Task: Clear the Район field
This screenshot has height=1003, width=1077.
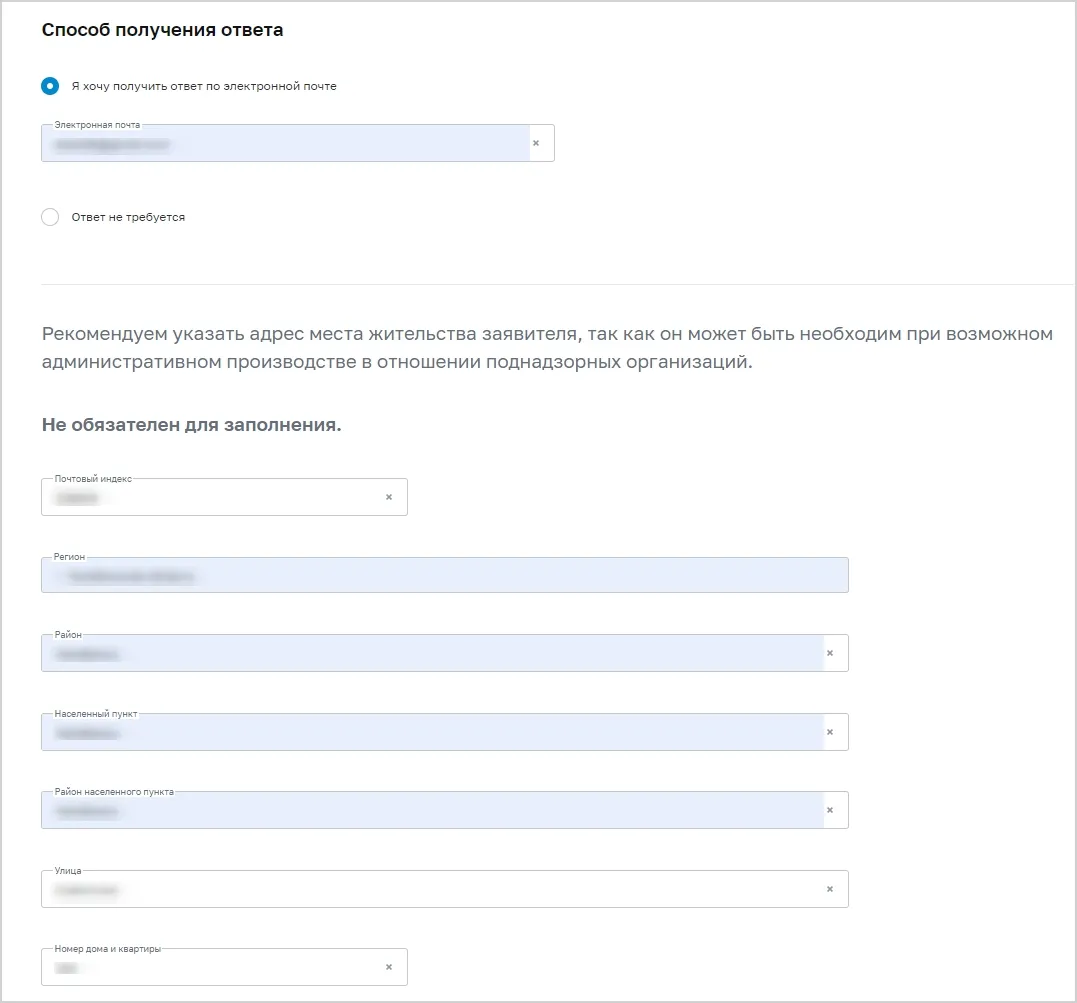Action: click(x=830, y=653)
